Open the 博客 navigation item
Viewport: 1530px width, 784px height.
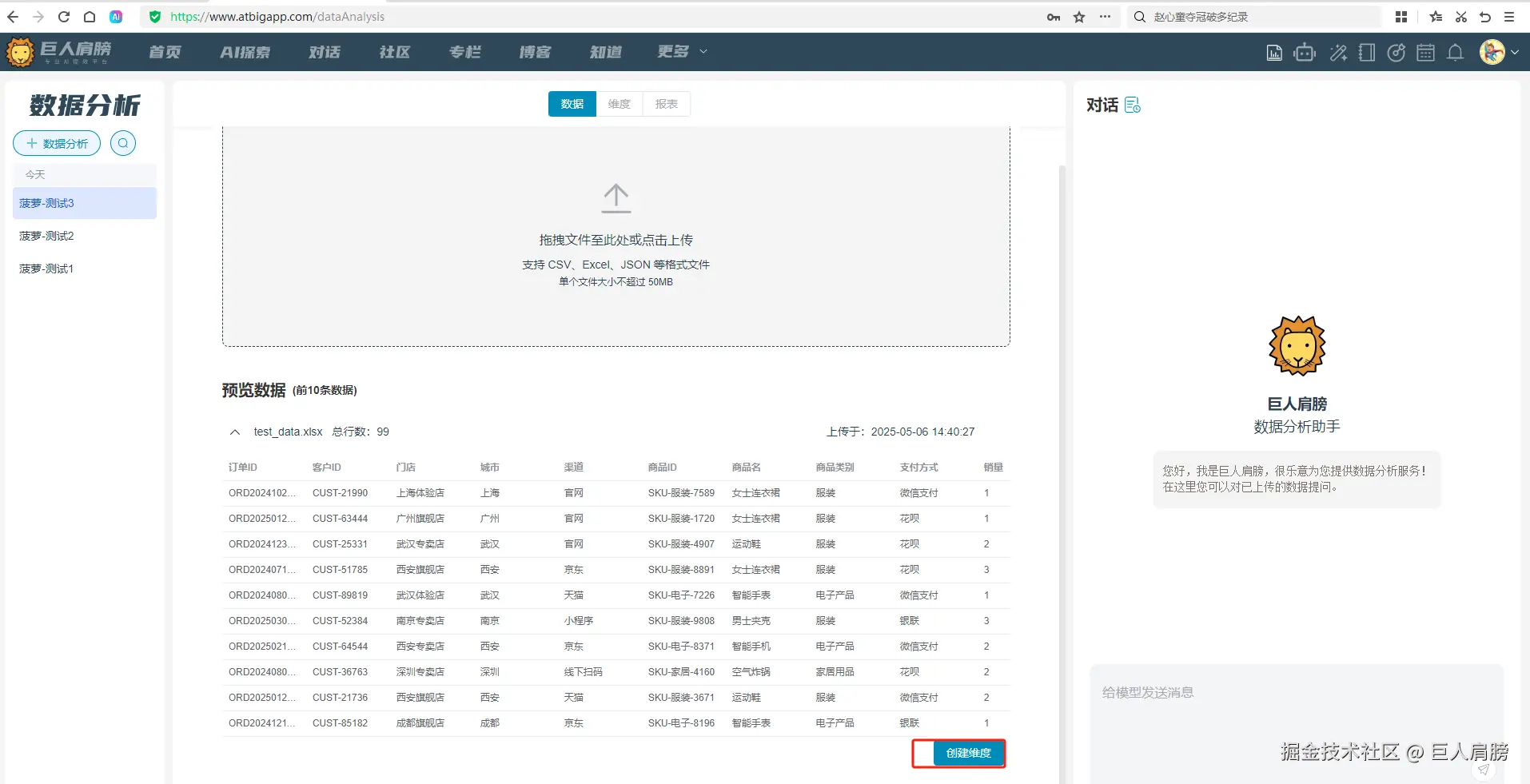[x=535, y=52]
